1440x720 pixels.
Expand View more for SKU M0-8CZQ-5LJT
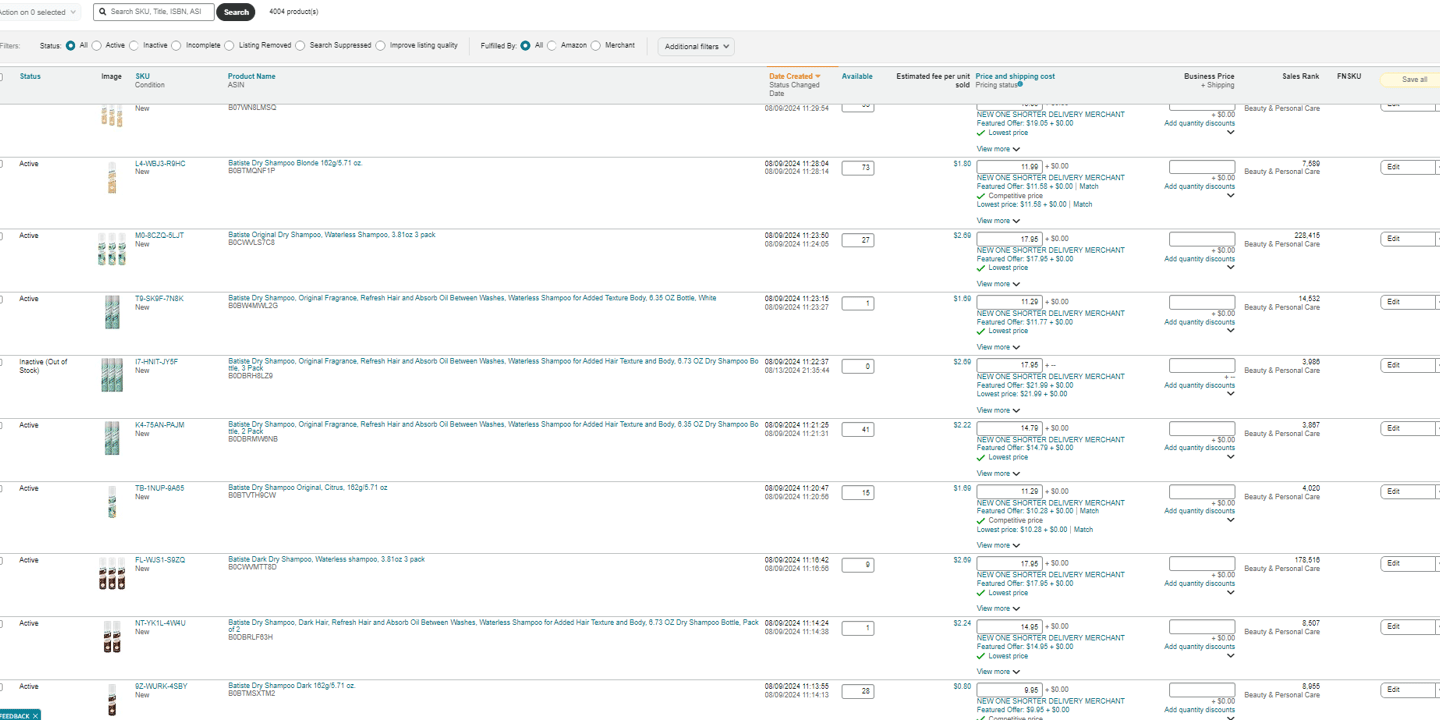(x=998, y=284)
